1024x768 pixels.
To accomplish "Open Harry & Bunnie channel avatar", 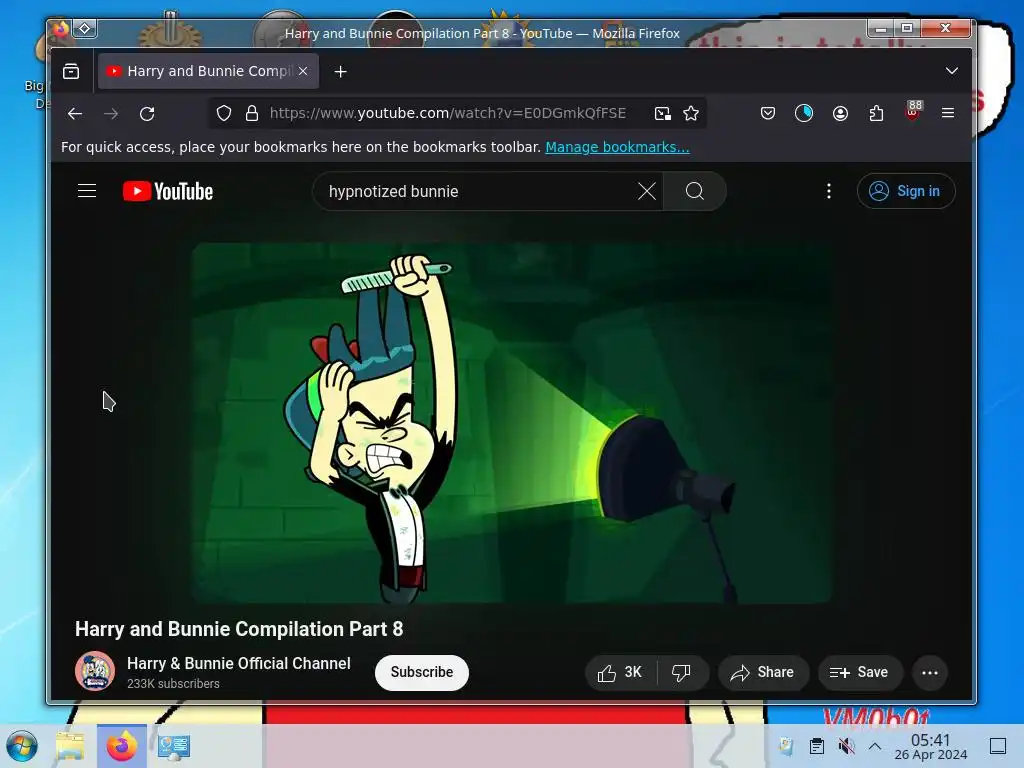I will coord(95,671).
